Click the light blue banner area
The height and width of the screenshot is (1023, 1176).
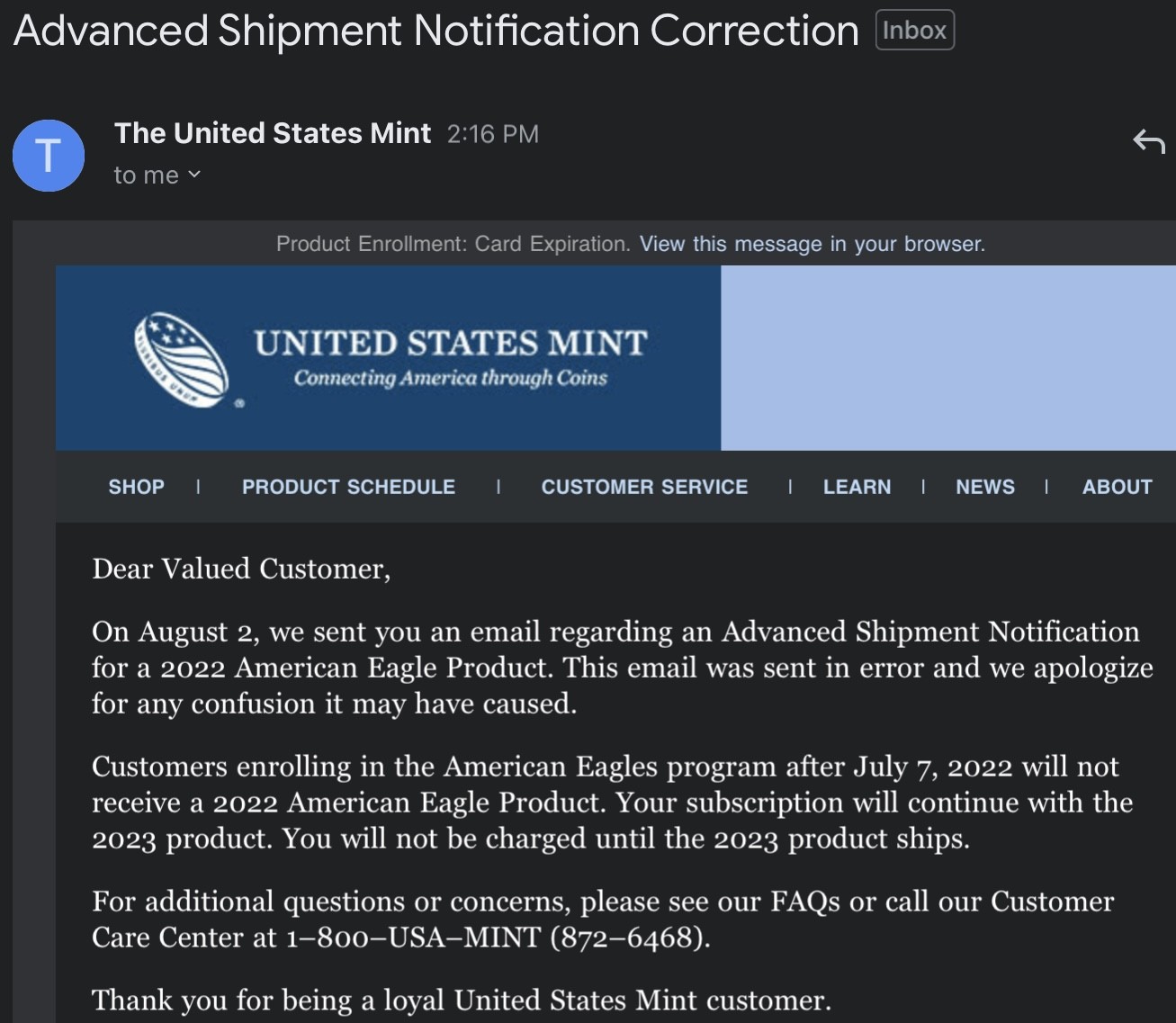point(947,358)
